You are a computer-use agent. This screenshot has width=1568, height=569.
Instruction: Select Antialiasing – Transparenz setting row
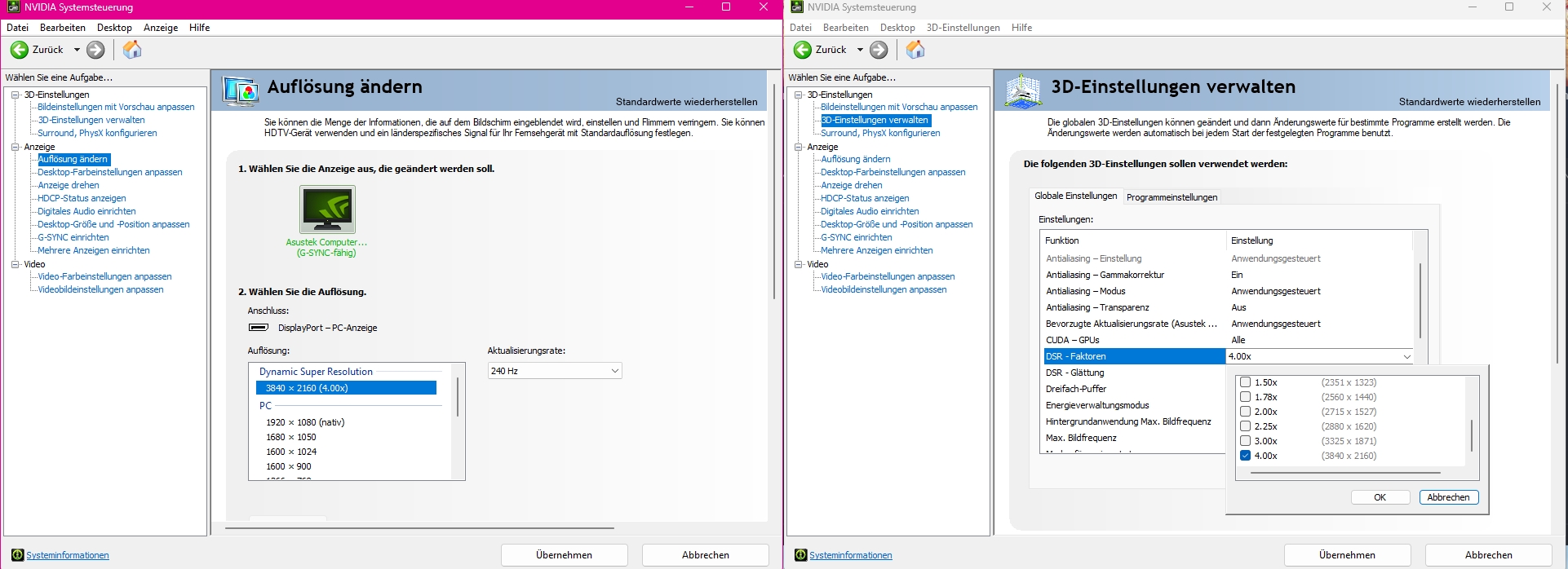[x=1228, y=307]
